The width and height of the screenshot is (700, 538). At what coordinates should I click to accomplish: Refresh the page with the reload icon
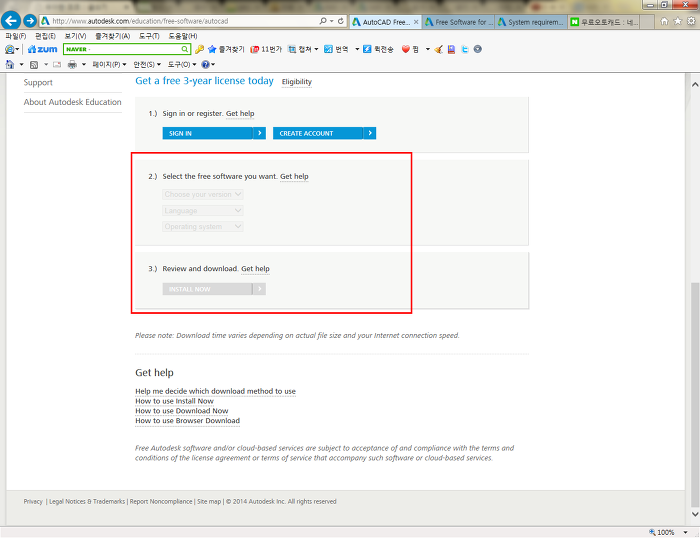click(x=341, y=21)
